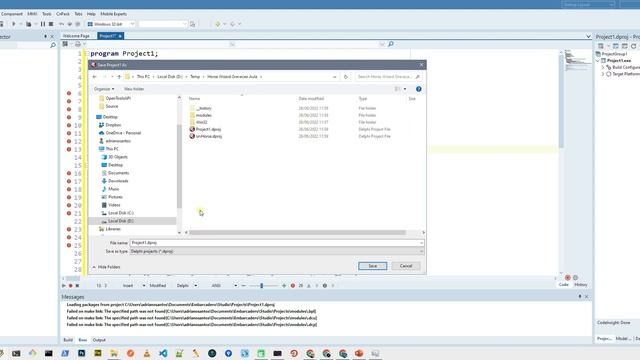Viewport: 640px width, 360px height.
Task: Click the search magnifier in the left panel
Action: tap(53, 45)
